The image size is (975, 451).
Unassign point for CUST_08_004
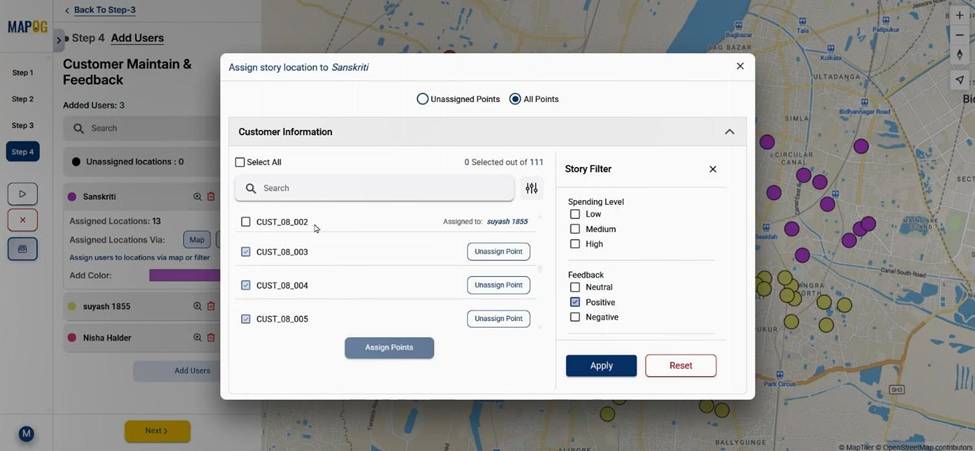pyautogui.click(x=498, y=285)
